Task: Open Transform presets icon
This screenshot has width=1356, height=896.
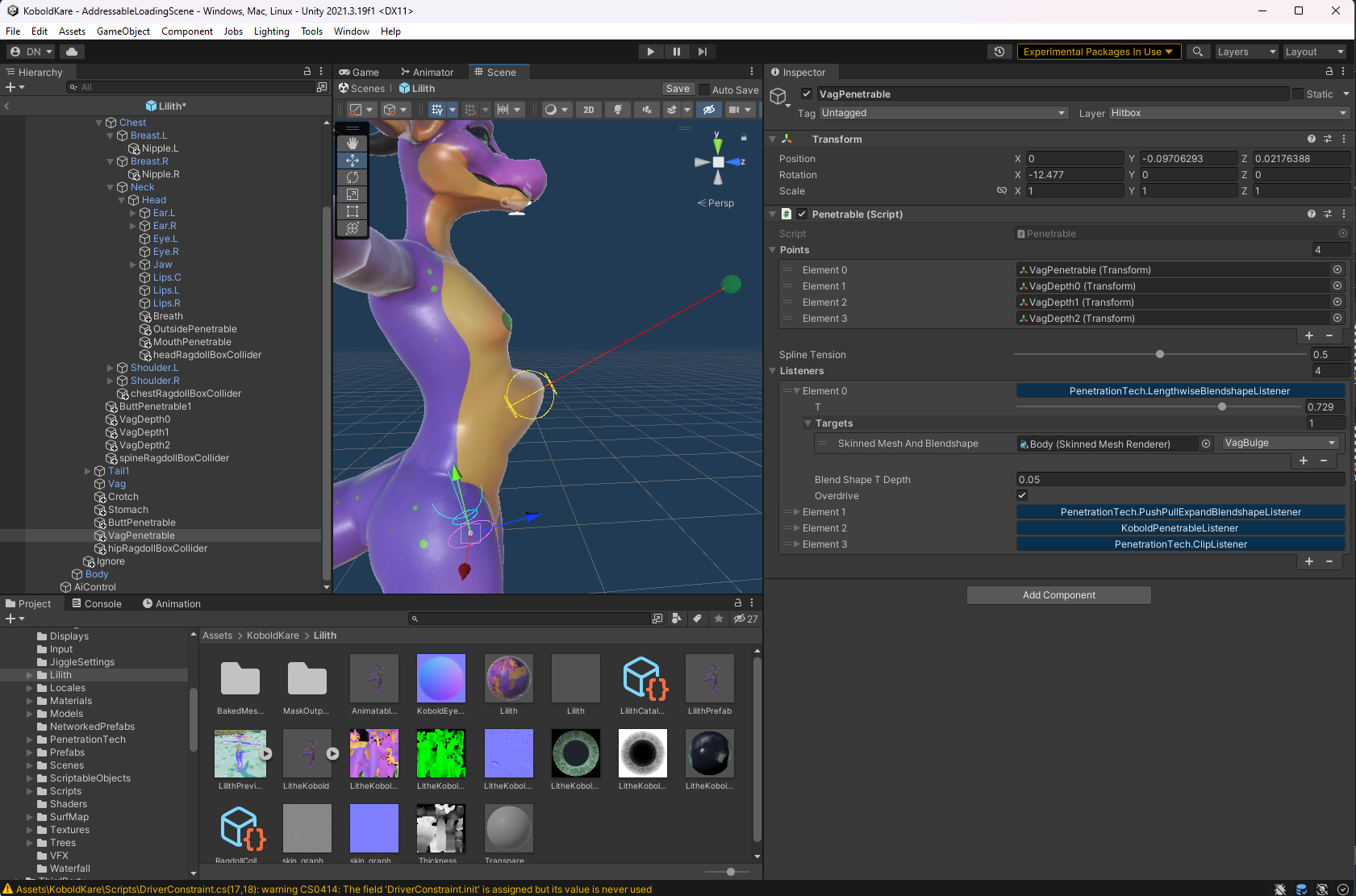Action: (1328, 140)
